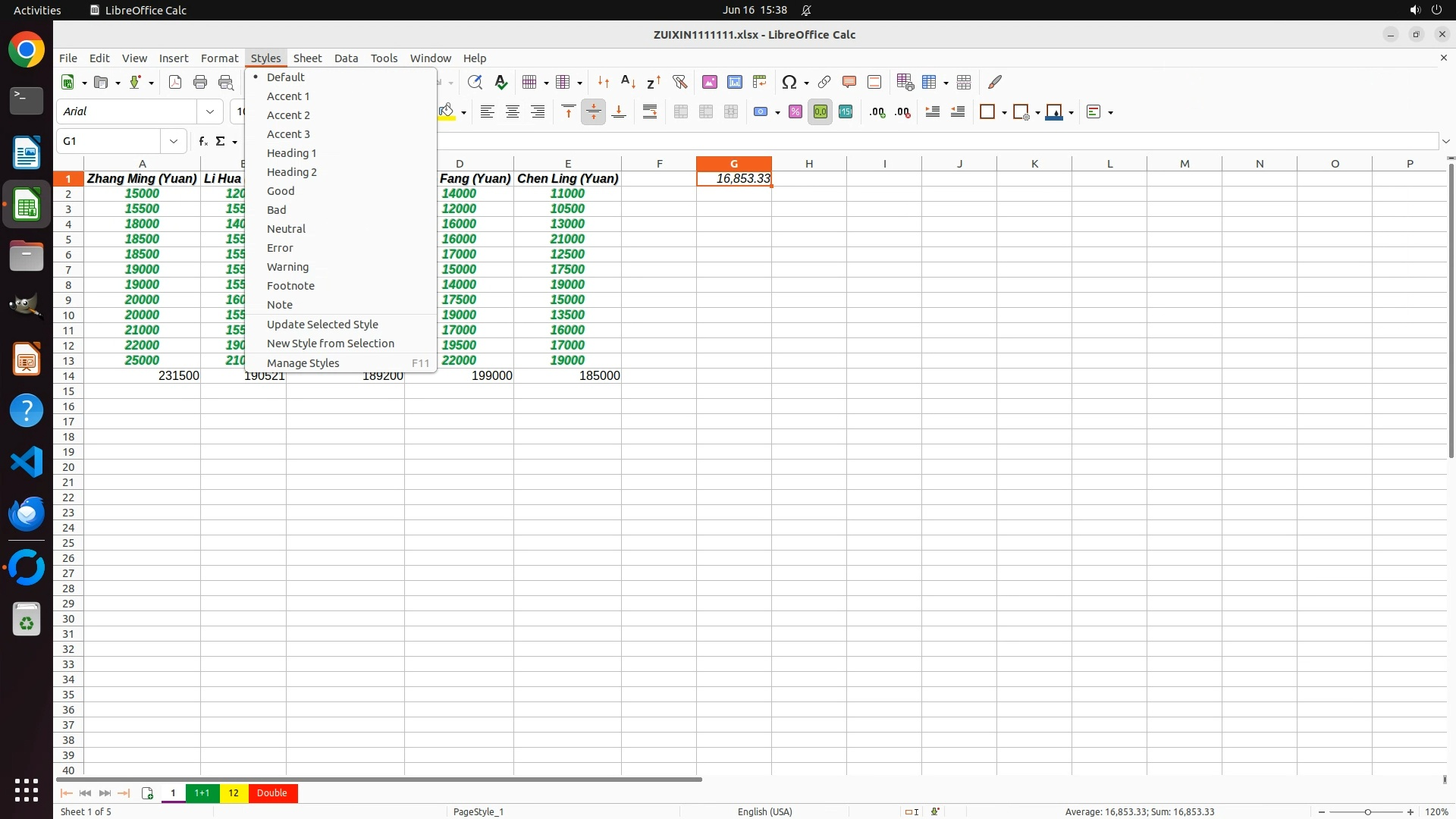Format the cell as percent

(x=795, y=112)
